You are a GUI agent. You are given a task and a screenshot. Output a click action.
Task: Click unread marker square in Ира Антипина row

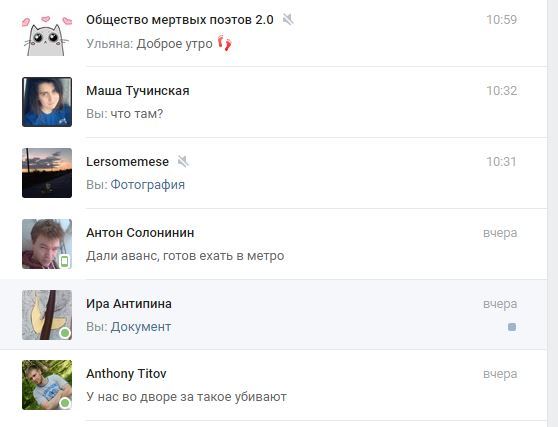[x=512, y=327]
